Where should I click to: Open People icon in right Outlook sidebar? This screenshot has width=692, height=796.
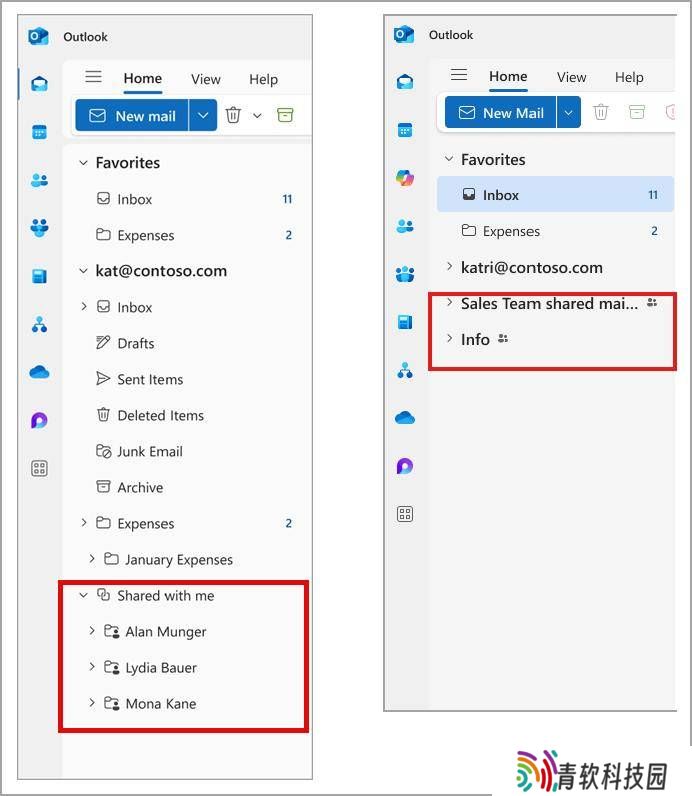tap(405, 226)
